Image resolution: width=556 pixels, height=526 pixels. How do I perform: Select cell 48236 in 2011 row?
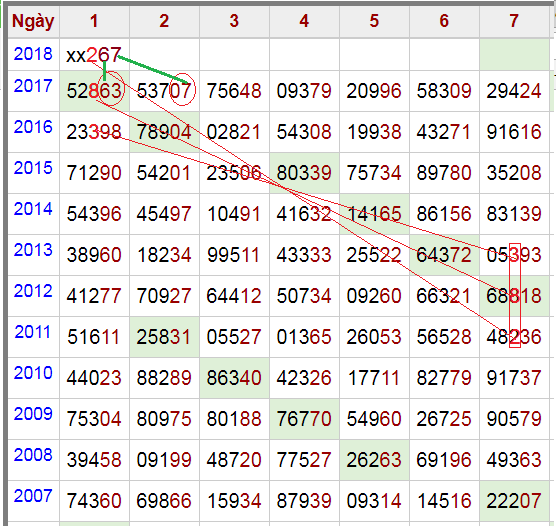pyautogui.click(x=514, y=337)
